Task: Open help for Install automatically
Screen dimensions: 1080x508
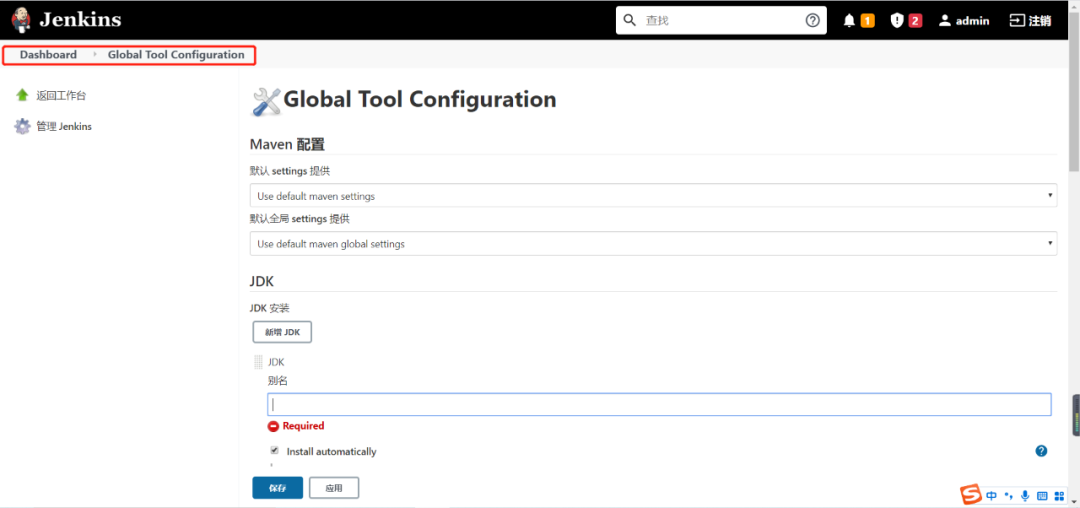Action: pos(1041,451)
